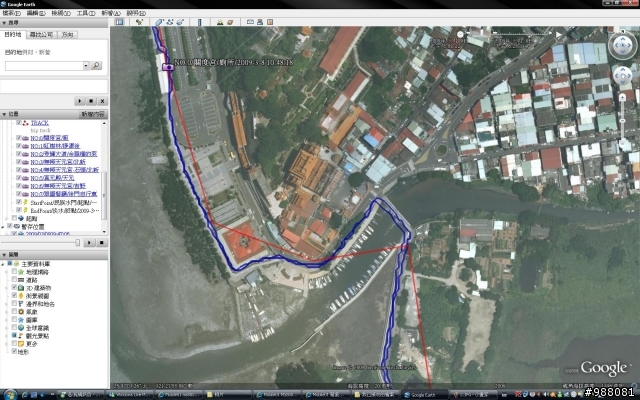Toggle the sunlight display icon
This screenshot has width=640, height=400.
coord(220,22)
